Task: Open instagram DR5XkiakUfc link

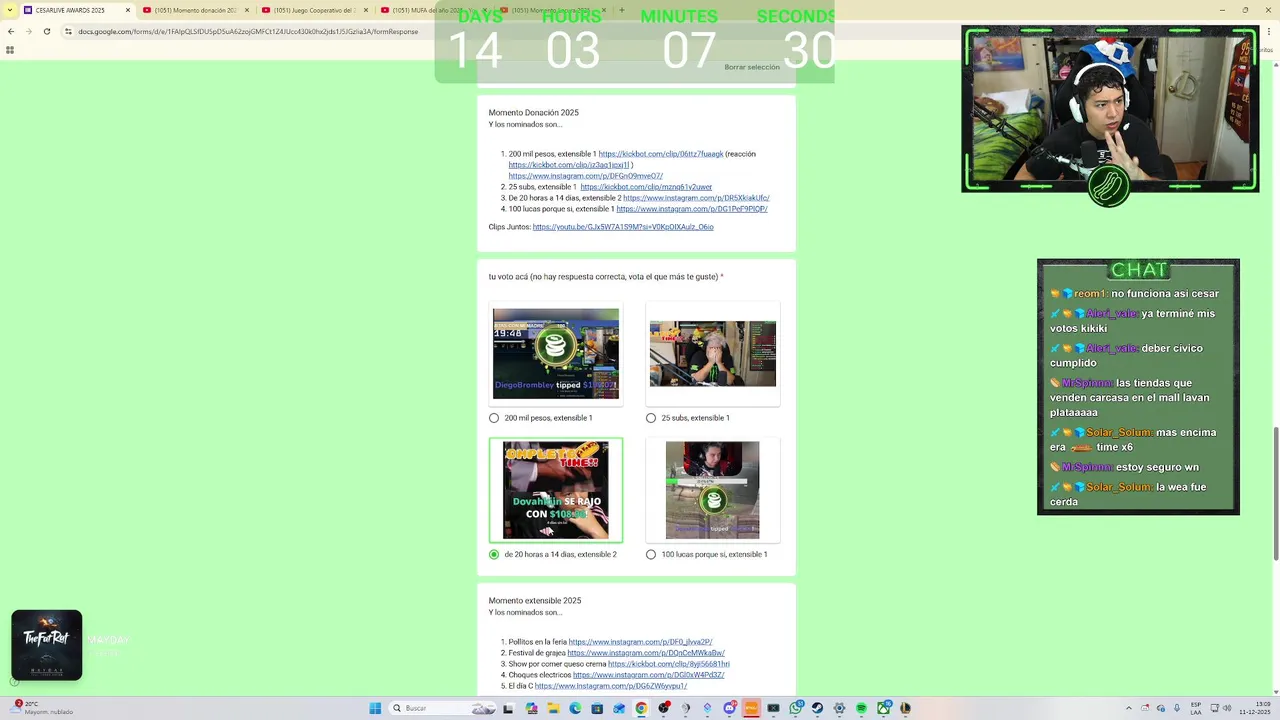Action: (x=696, y=198)
